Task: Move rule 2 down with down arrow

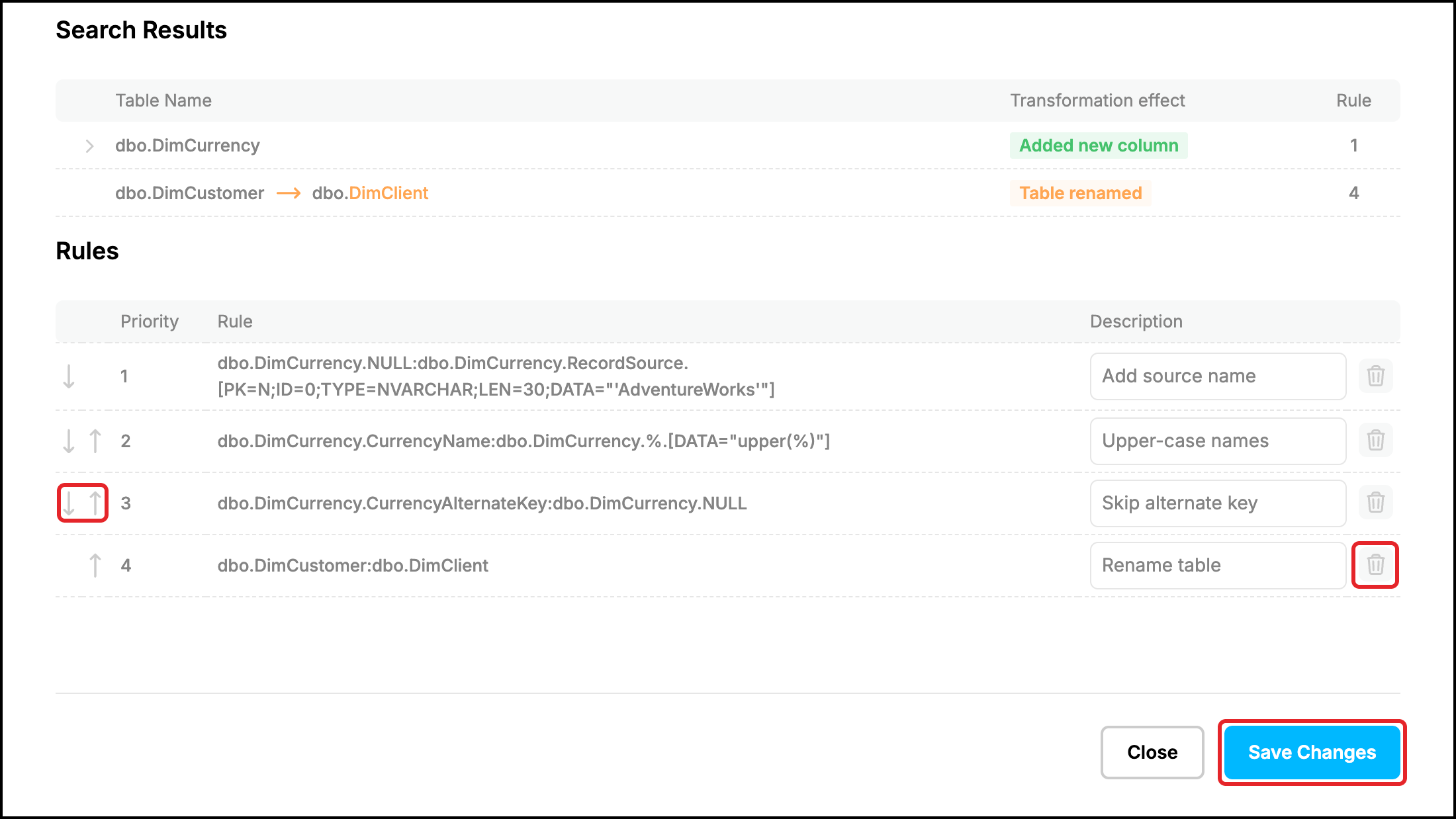Action: (x=69, y=441)
